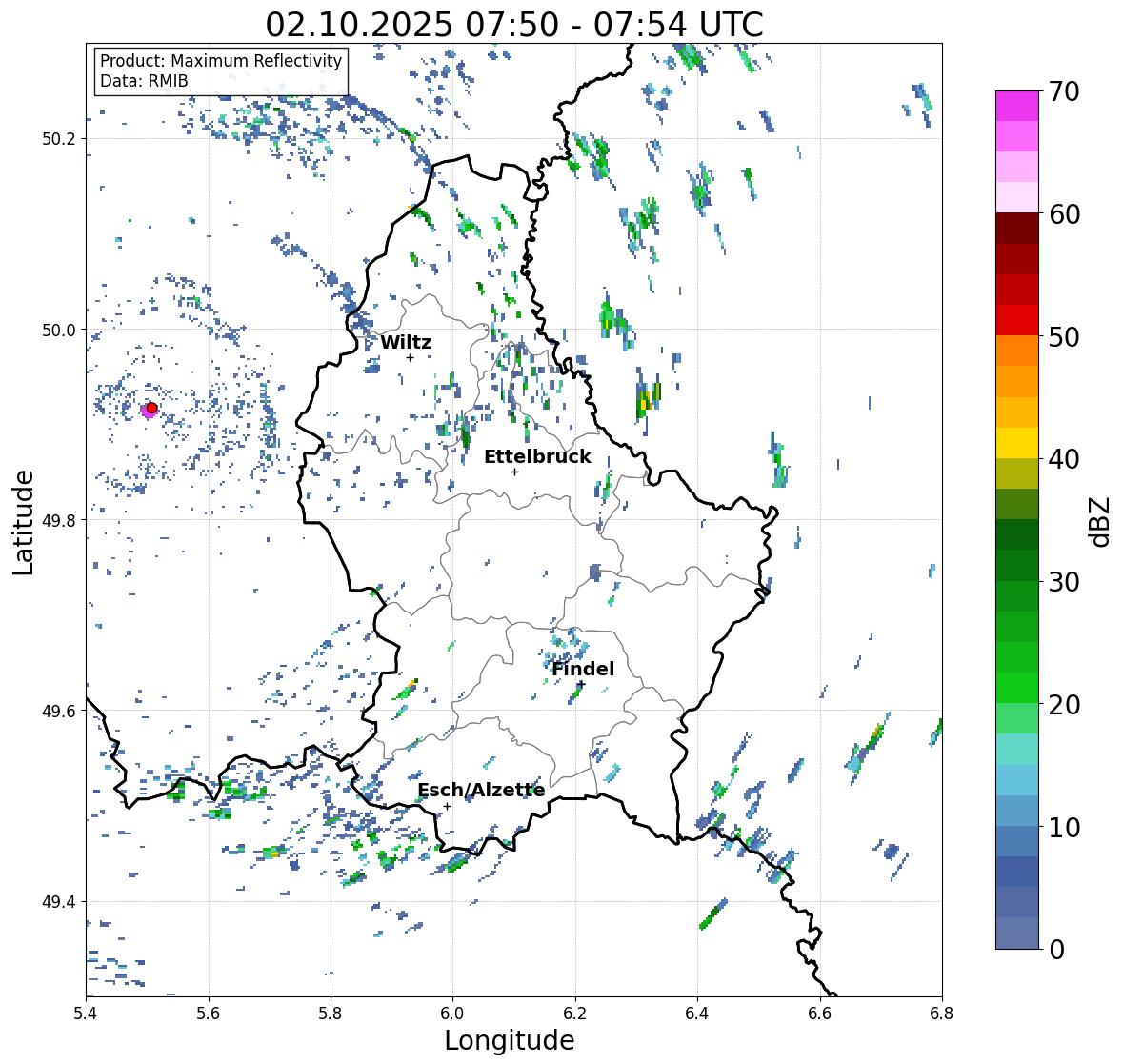Pick the yellow swatch just above 40
The width and height of the screenshot is (1123, 1064).
(1017, 443)
